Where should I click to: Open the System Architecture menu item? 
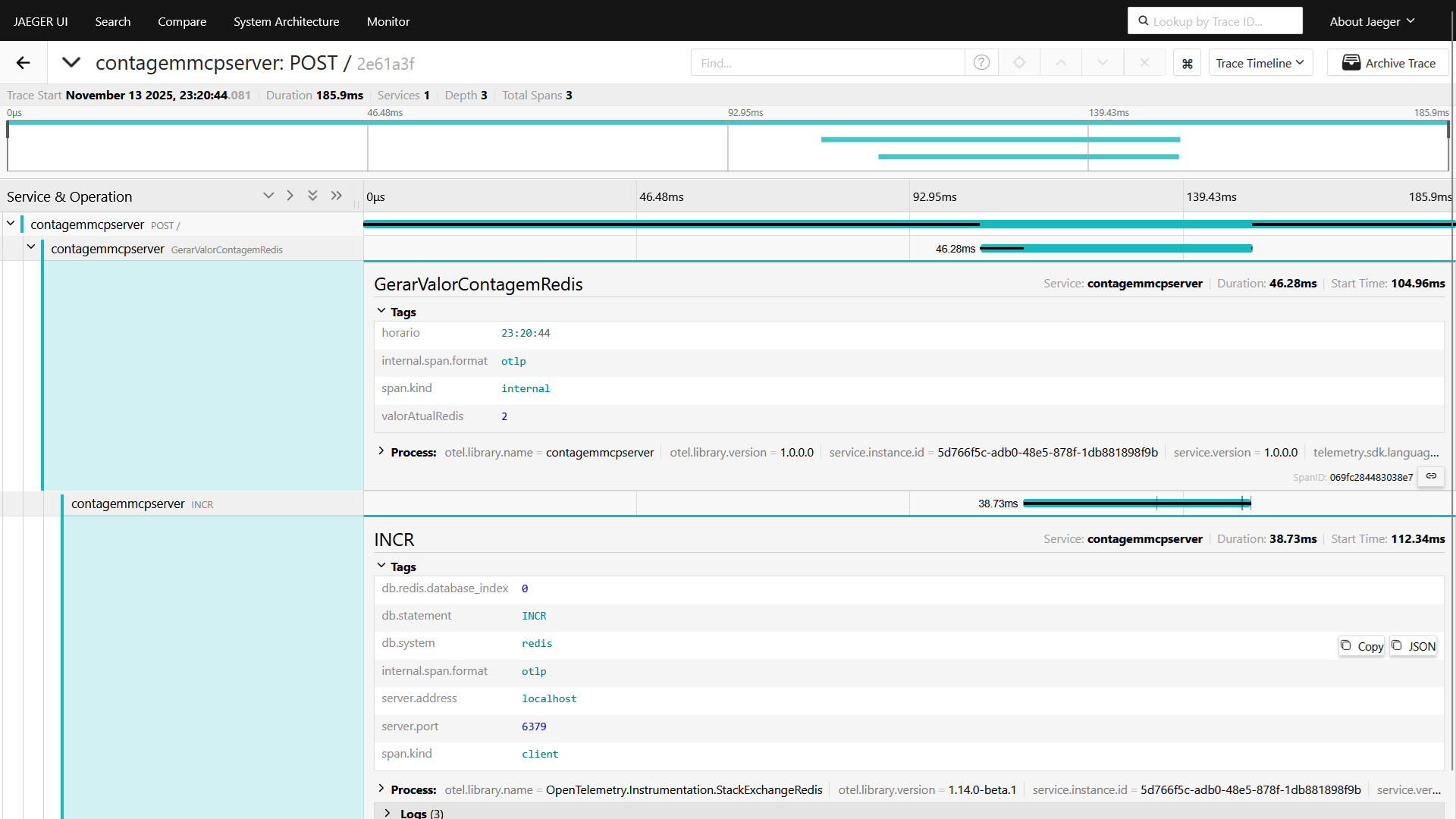click(286, 21)
